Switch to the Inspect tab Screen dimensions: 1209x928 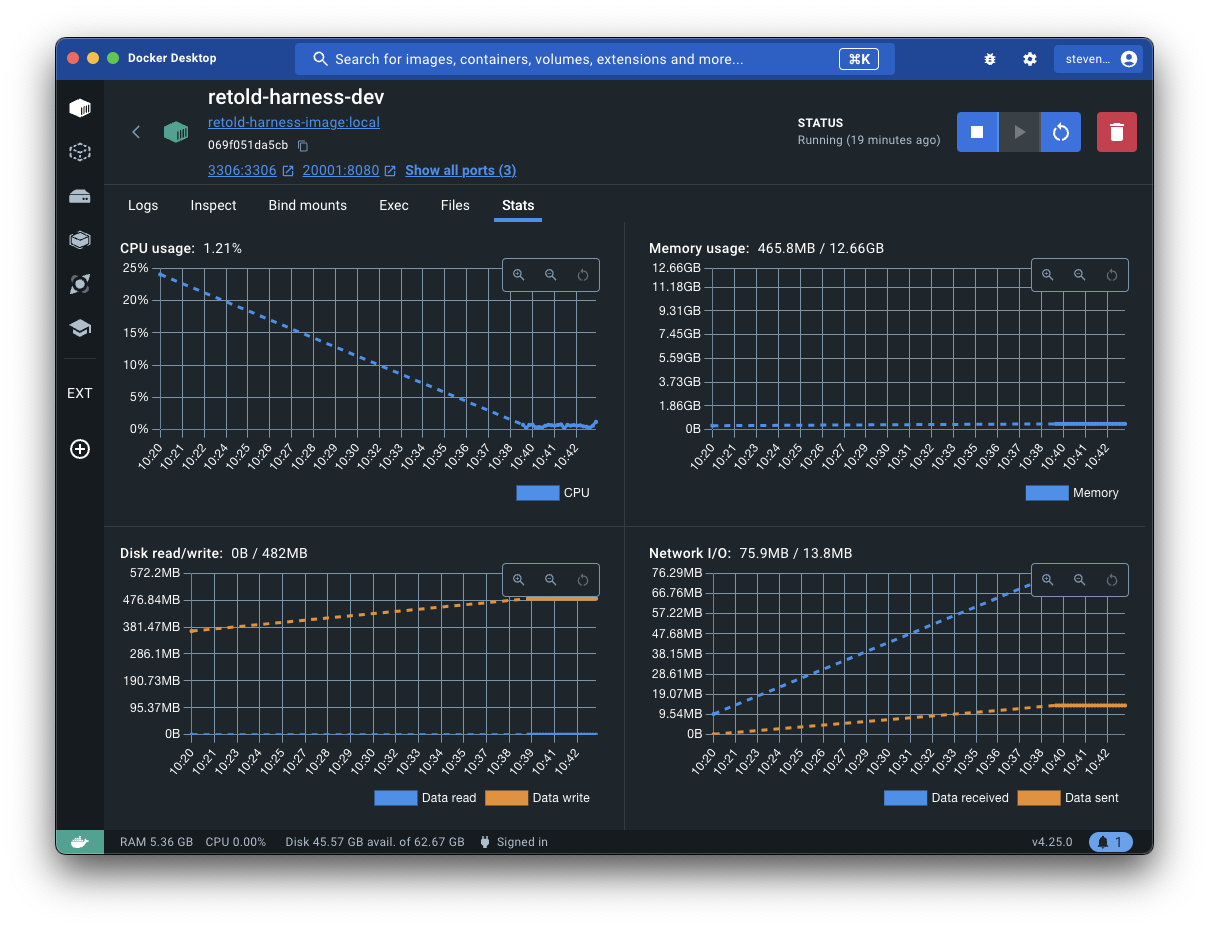(x=214, y=205)
